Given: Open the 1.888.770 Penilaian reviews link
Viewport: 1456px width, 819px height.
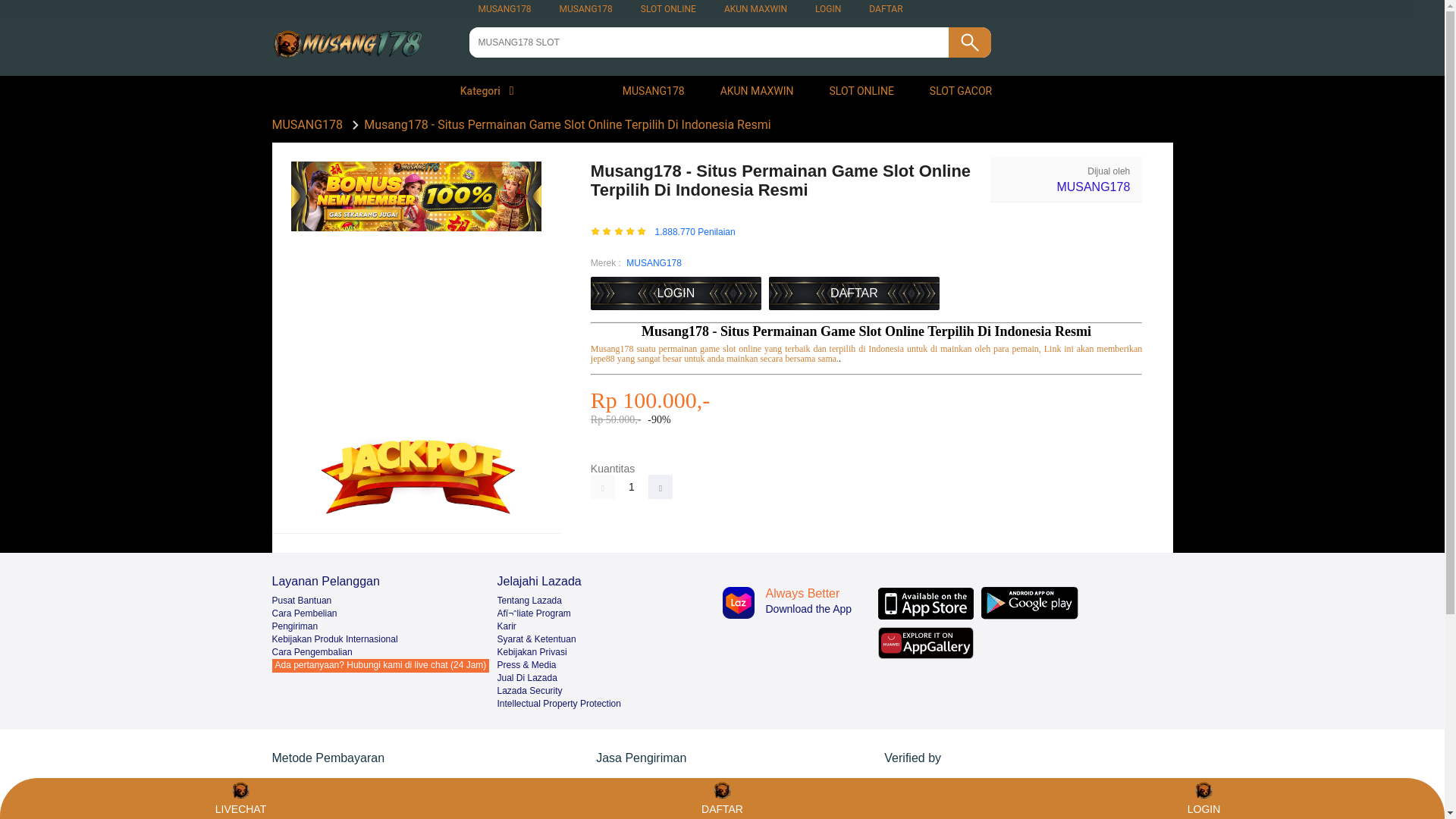Looking at the screenshot, I should [x=695, y=232].
